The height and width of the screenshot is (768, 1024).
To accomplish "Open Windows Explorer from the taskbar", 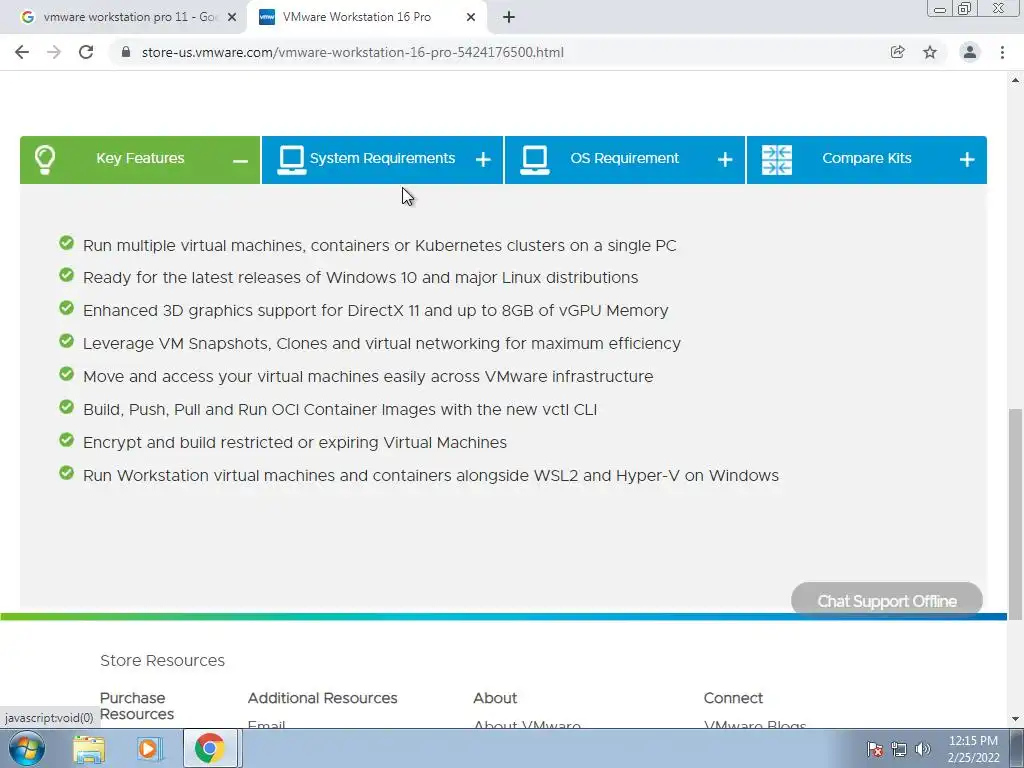I will [x=89, y=749].
